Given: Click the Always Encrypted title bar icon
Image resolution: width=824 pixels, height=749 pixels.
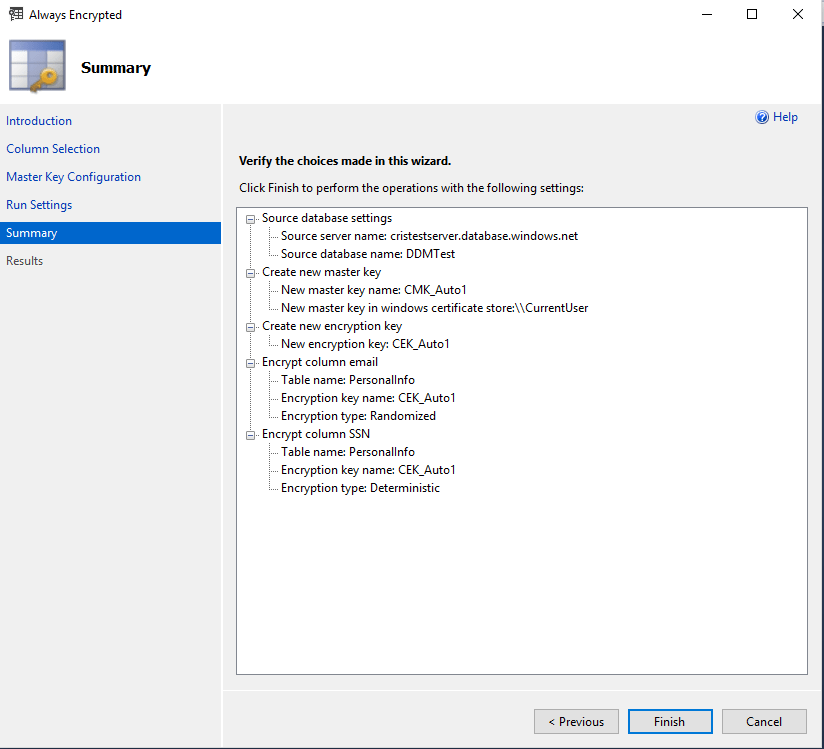Looking at the screenshot, I should point(16,15).
